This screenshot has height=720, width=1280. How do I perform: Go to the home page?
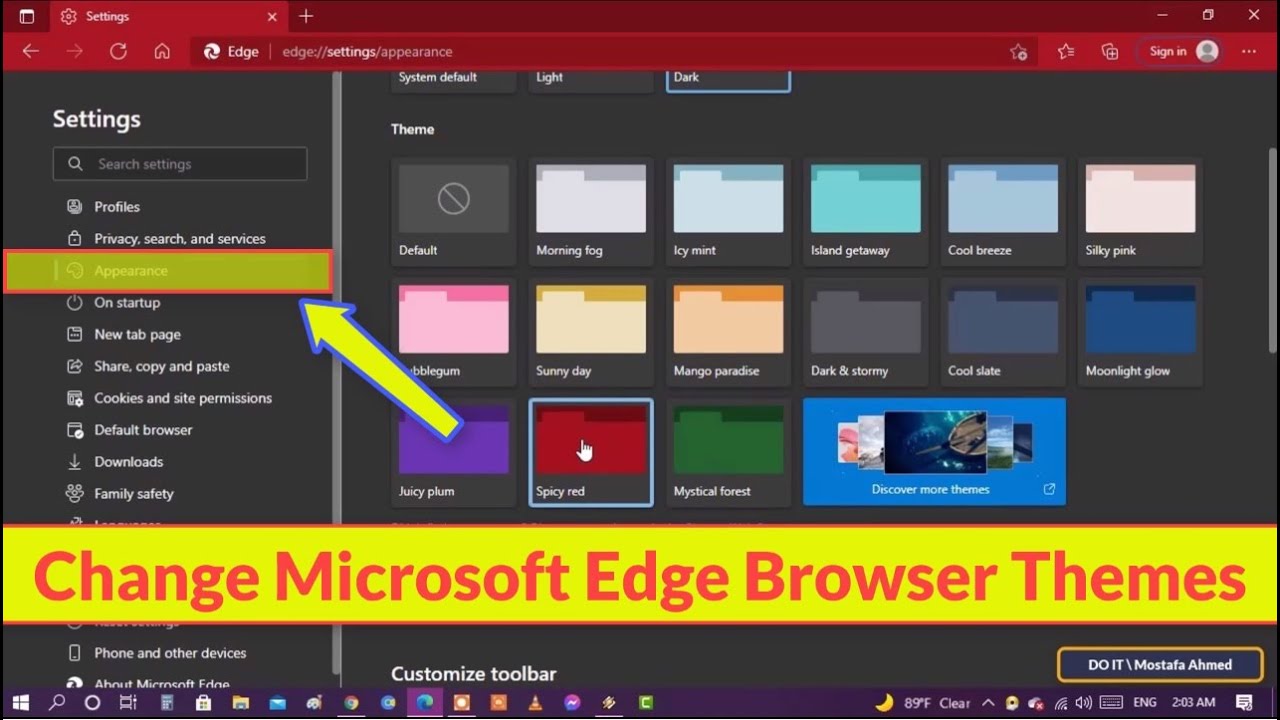[x=162, y=51]
